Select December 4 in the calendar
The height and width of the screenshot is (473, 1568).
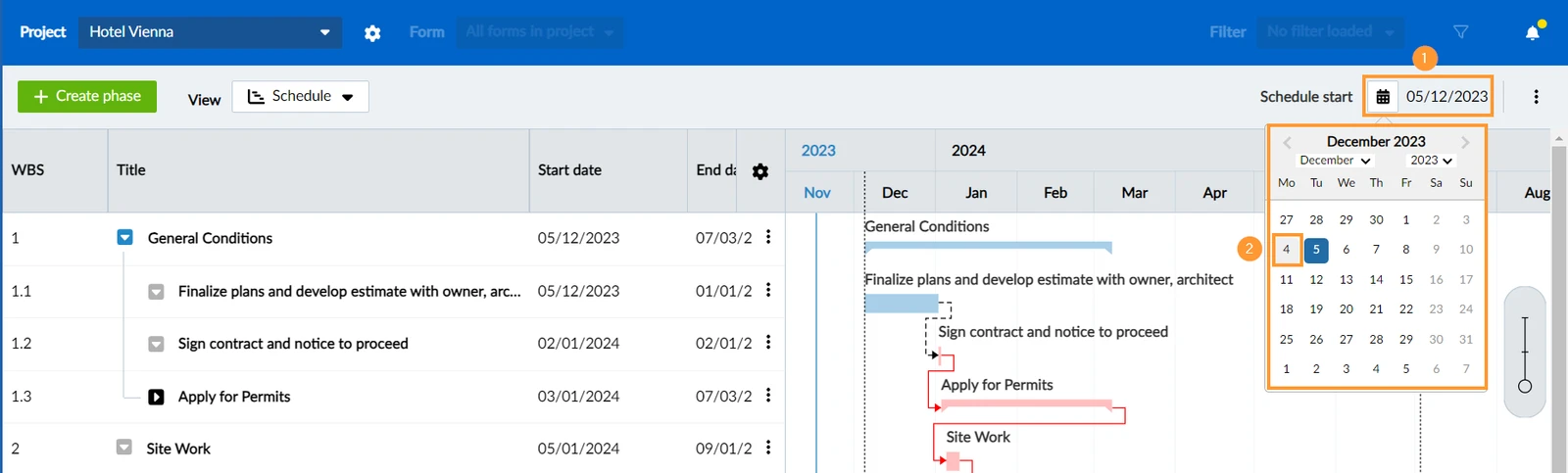[1287, 250]
